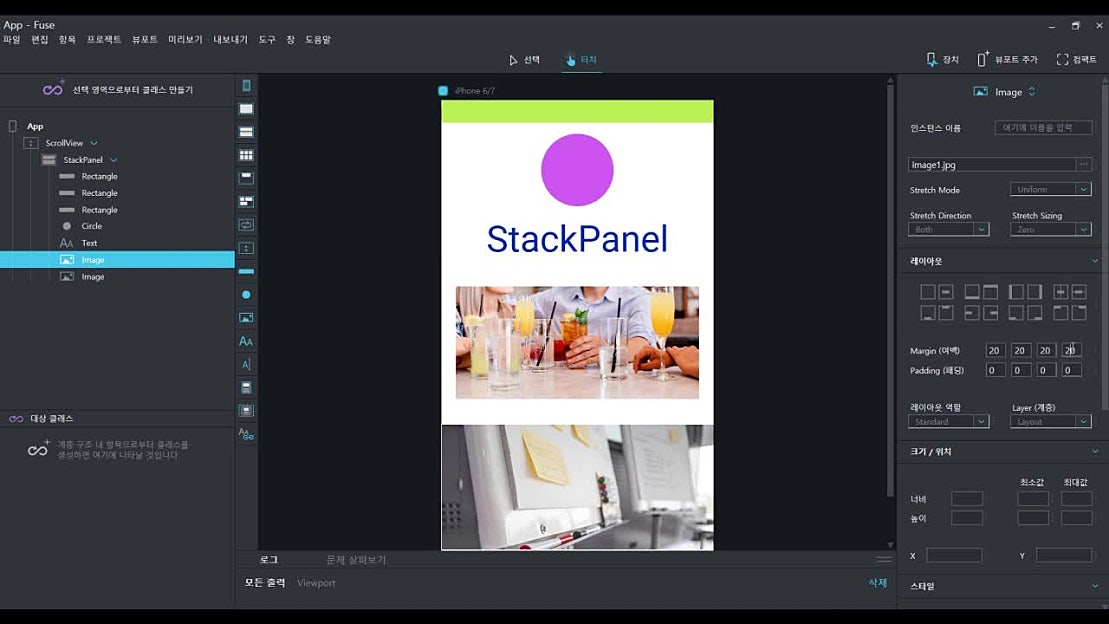Viewport: 1109px width, 624px height.
Task: Select the Circle tool in the element toolbar
Action: (246, 294)
